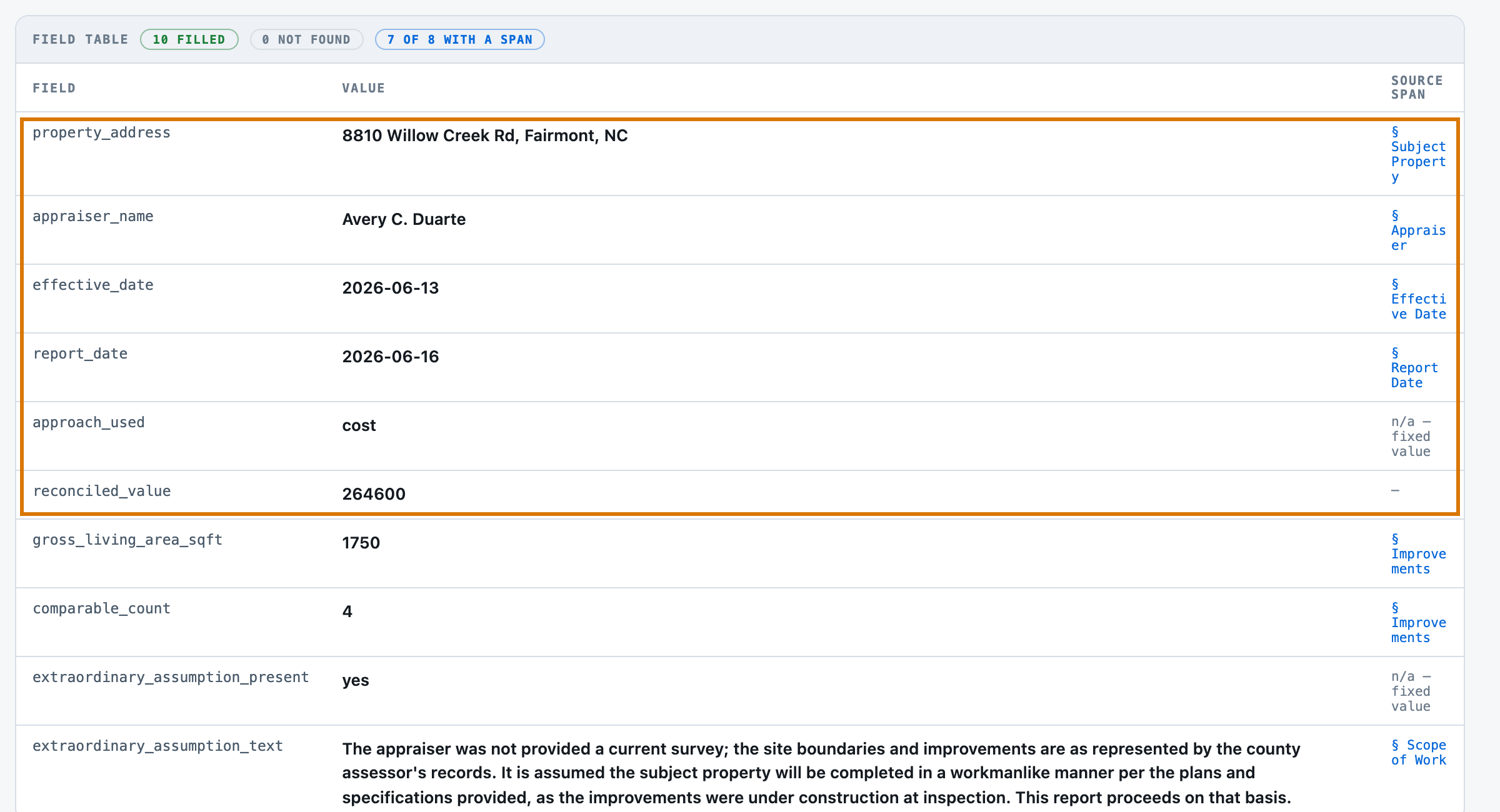The height and width of the screenshot is (812, 1500).
Task: Click the 7 OF 8 WITH A SPAN badge
Action: click(459, 39)
